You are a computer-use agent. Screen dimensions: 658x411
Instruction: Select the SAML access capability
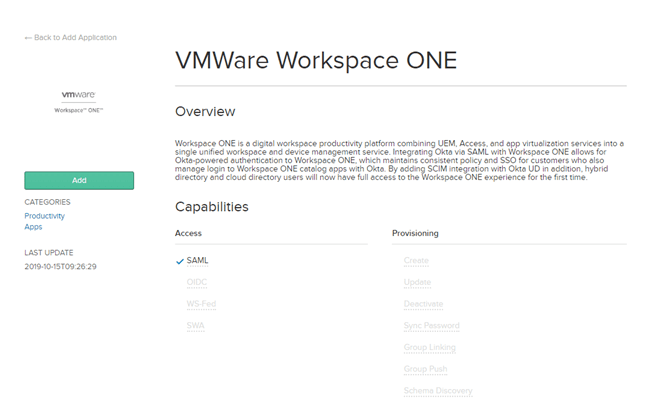pyautogui.click(x=197, y=261)
